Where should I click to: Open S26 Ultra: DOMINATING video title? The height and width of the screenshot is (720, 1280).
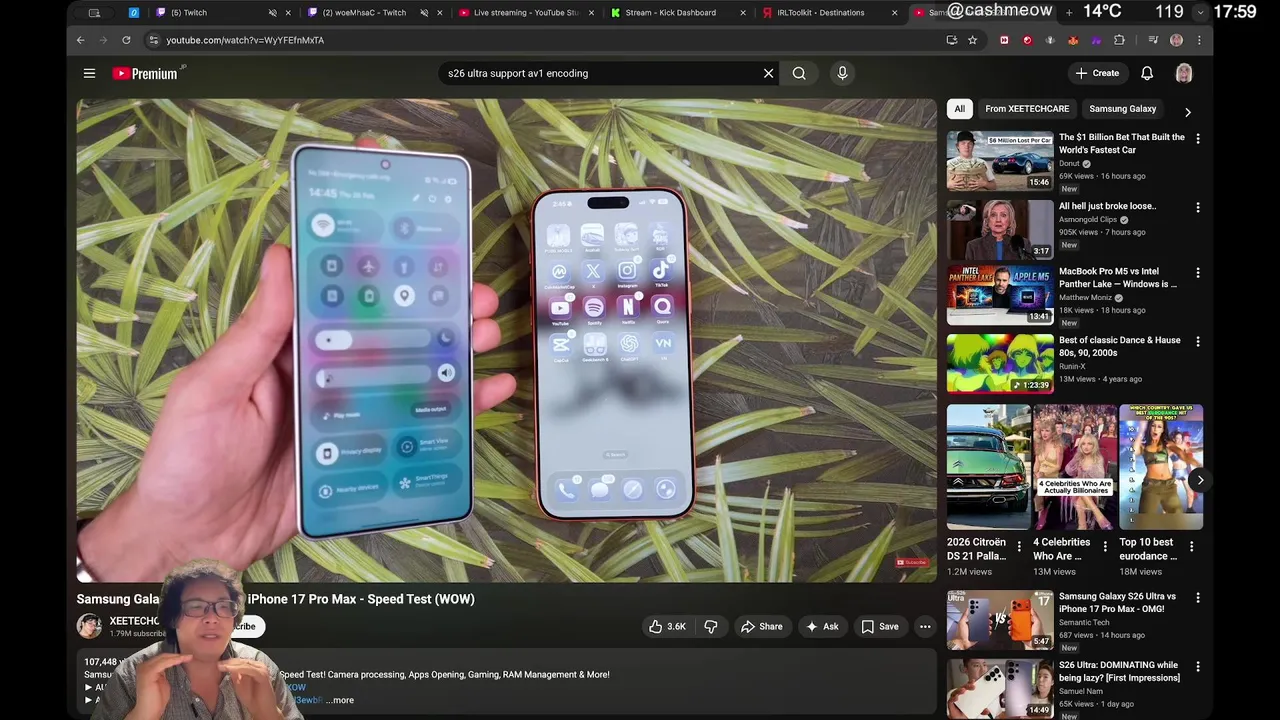tap(1119, 671)
